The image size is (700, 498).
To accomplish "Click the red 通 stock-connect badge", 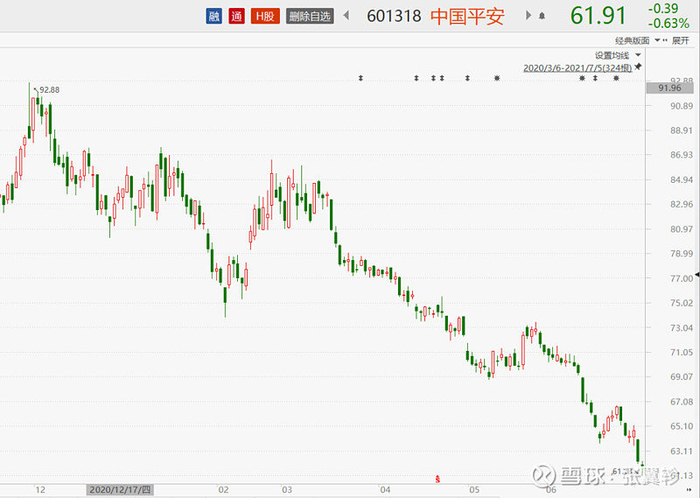I will tap(237, 17).
